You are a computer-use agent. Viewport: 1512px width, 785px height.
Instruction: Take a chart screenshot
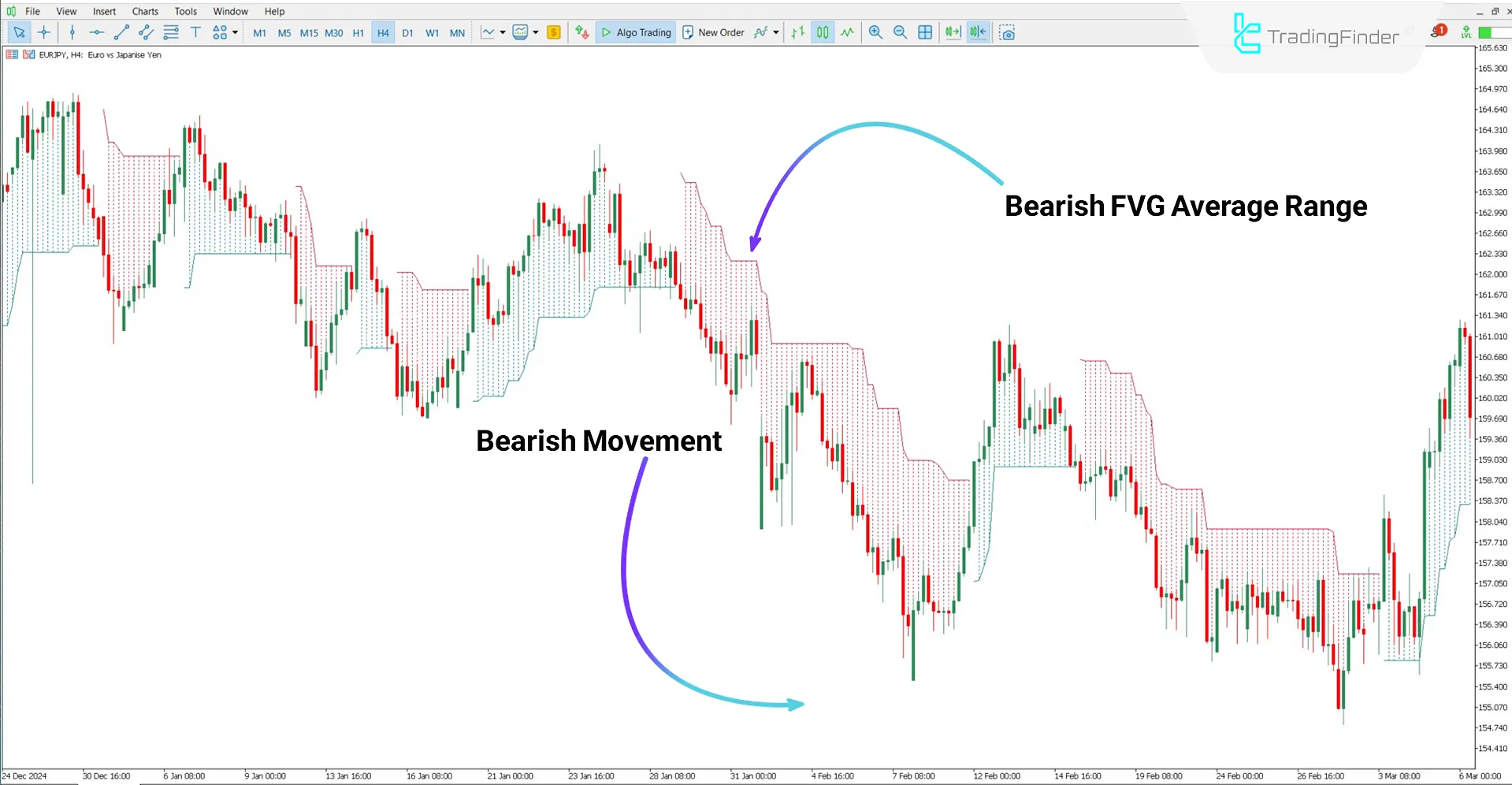pos(1007,32)
